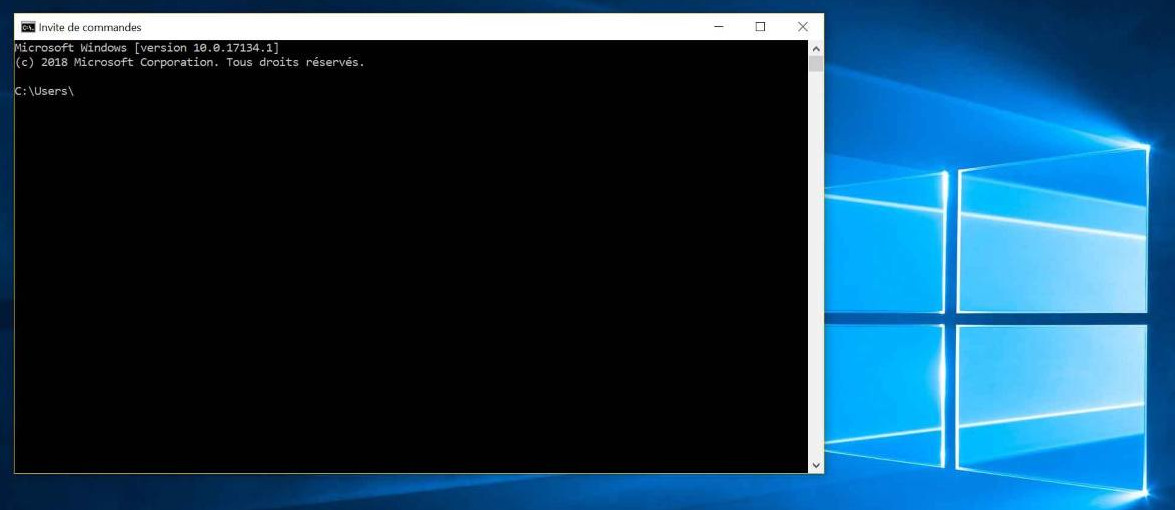This screenshot has width=1175, height=510.
Task: Place cursor at the C:\Users\ prompt
Action: (76, 91)
